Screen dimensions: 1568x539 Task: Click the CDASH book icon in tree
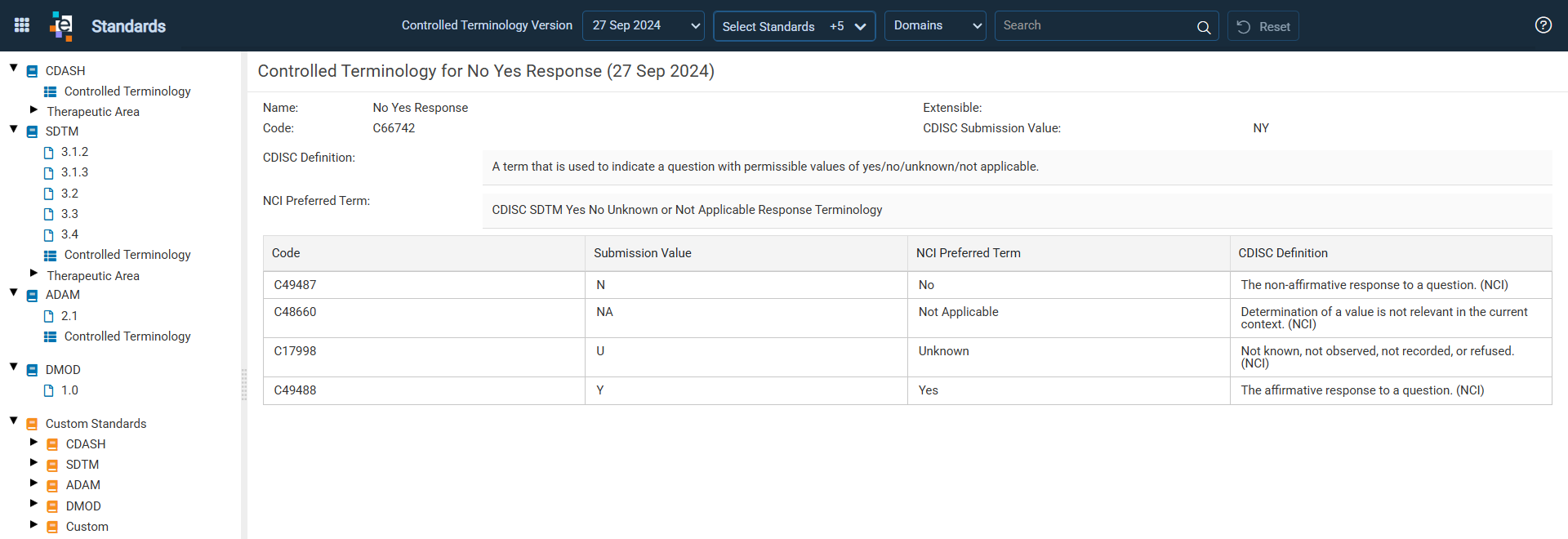click(33, 71)
